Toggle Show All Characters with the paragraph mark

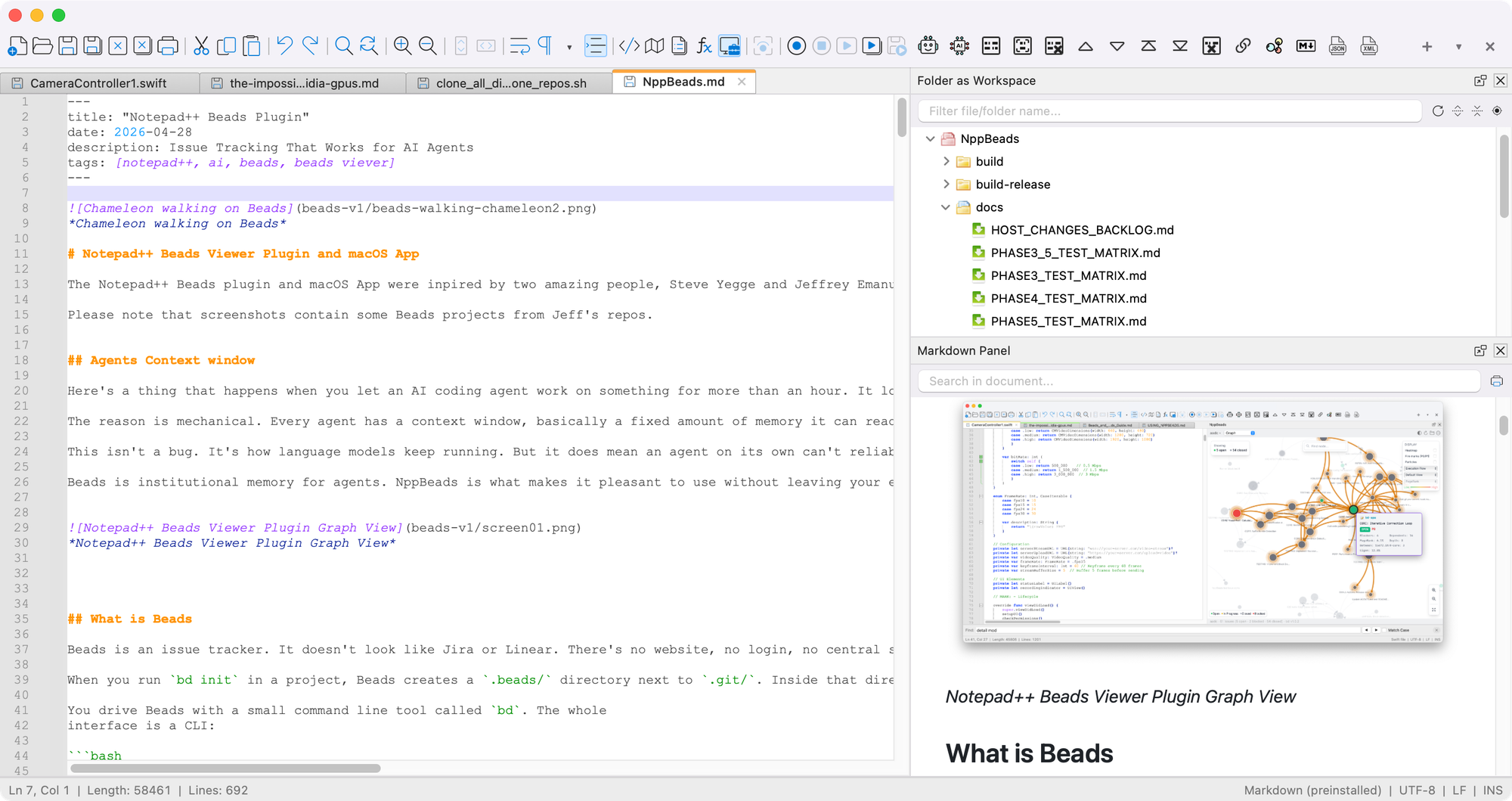544,45
